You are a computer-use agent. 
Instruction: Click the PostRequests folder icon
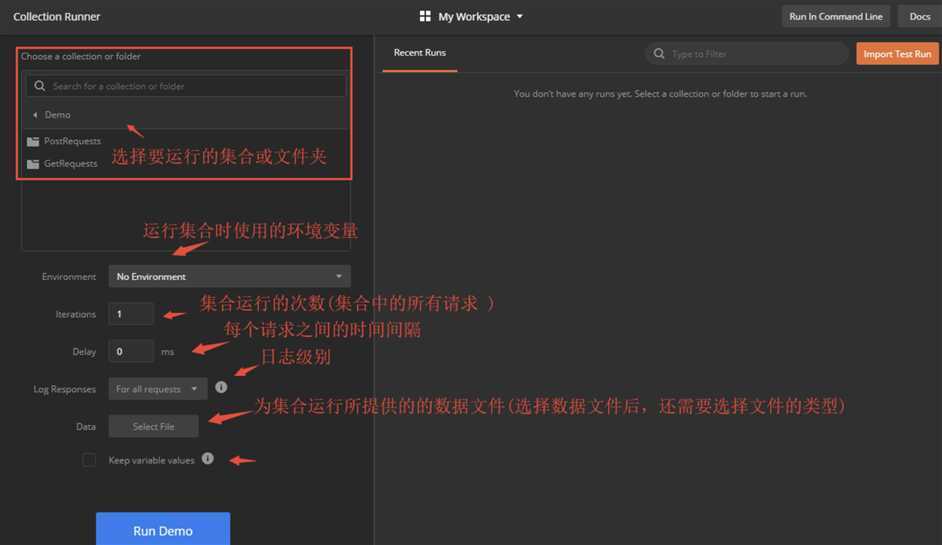tap(33, 141)
